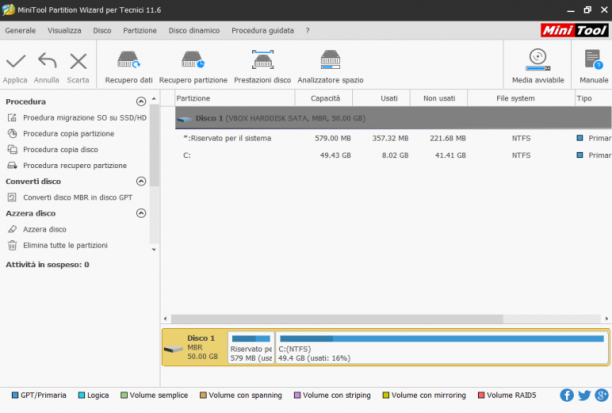Image resolution: width=612 pixels, height=413 pixels.
Task: Click the partition list horizontal scrollbar
Action: pos(337,319)
